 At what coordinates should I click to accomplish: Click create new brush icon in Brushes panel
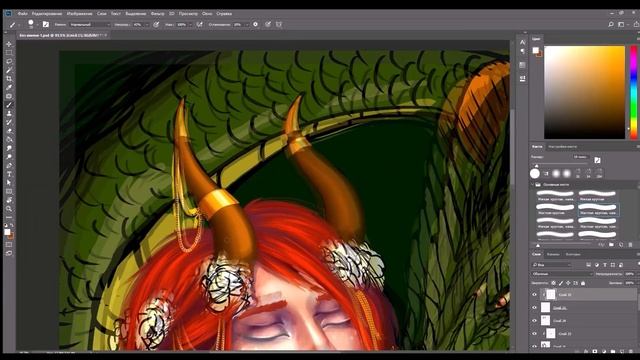click(x=621, y=244)
